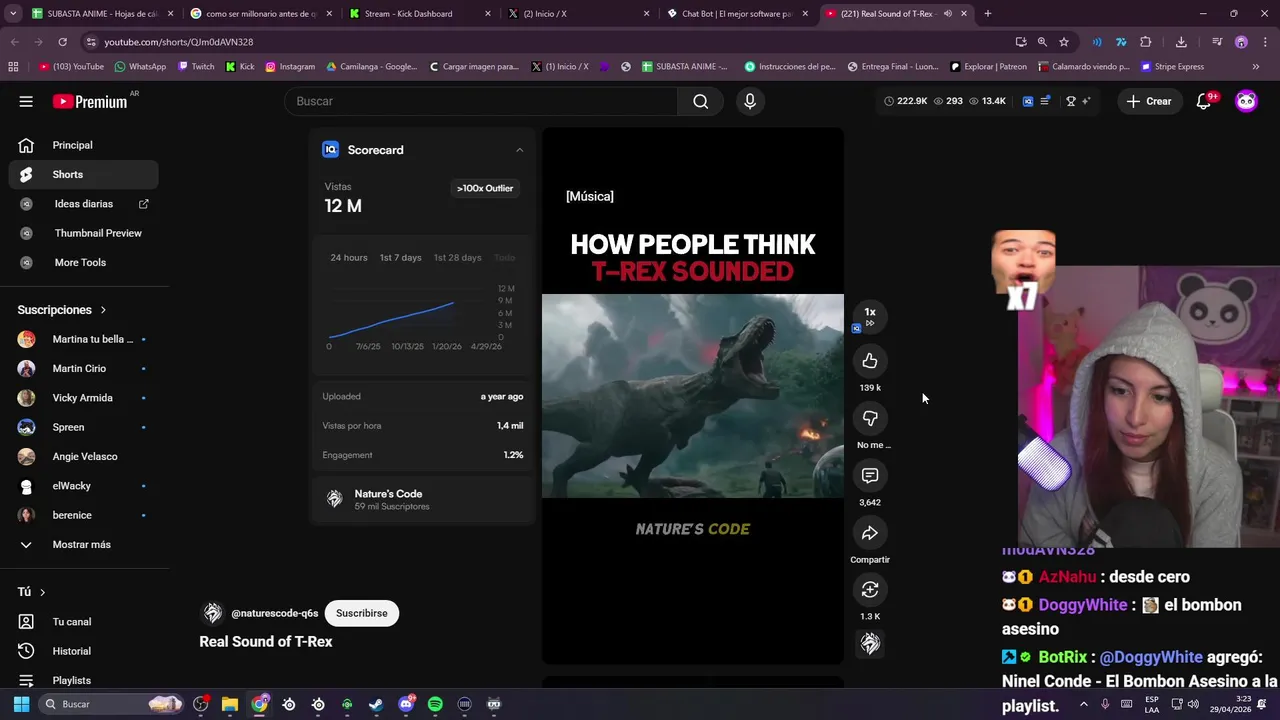Click the browser address bar URL
The width and height of the screenshot is (1280, 720).
click(x=179, y=42)
